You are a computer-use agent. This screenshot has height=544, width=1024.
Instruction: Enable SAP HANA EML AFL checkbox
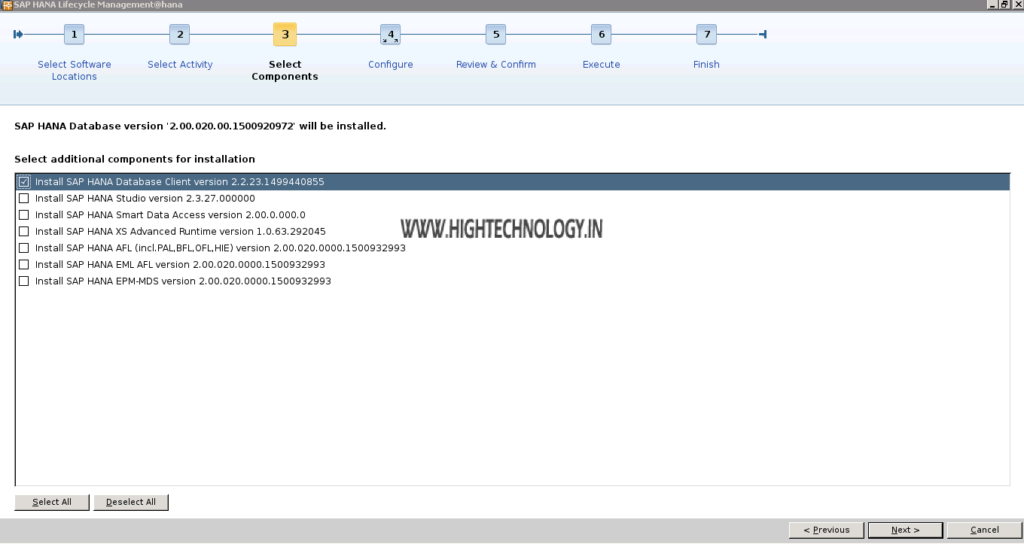click(x=24, y=264)
